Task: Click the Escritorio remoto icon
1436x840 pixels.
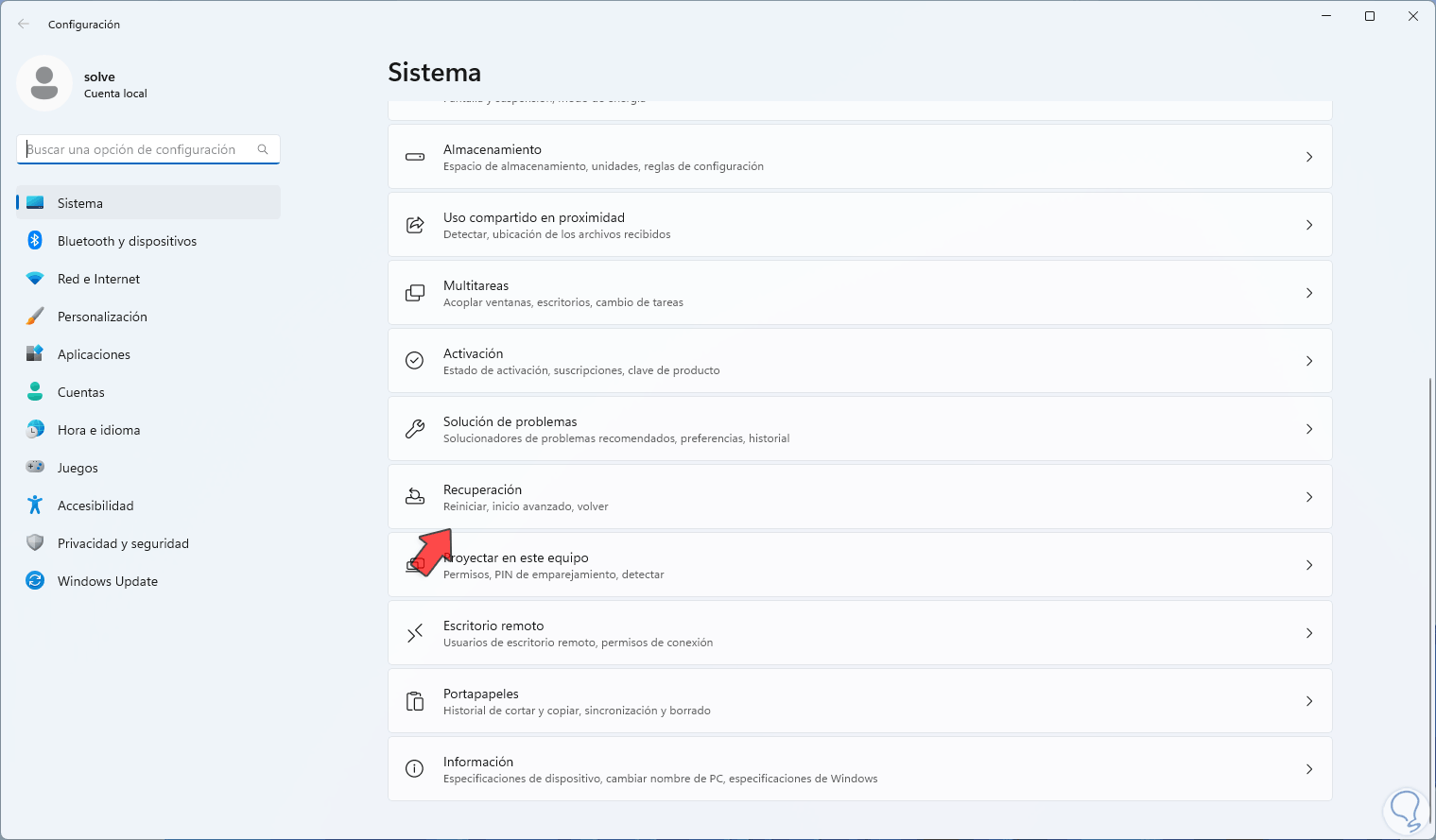Action: coord(415,633)
